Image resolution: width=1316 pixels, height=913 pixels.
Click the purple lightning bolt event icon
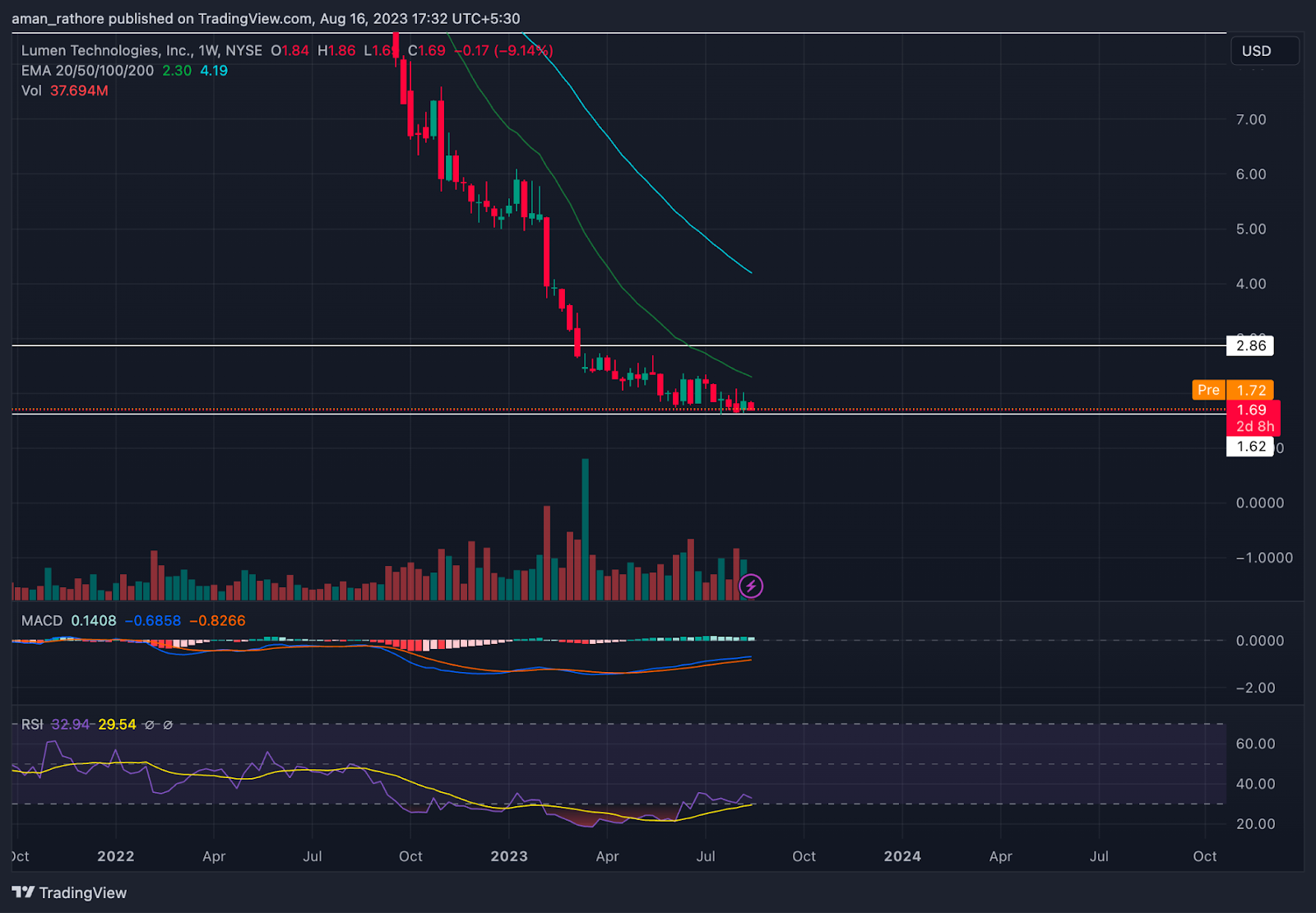click(x=751, y=586)
